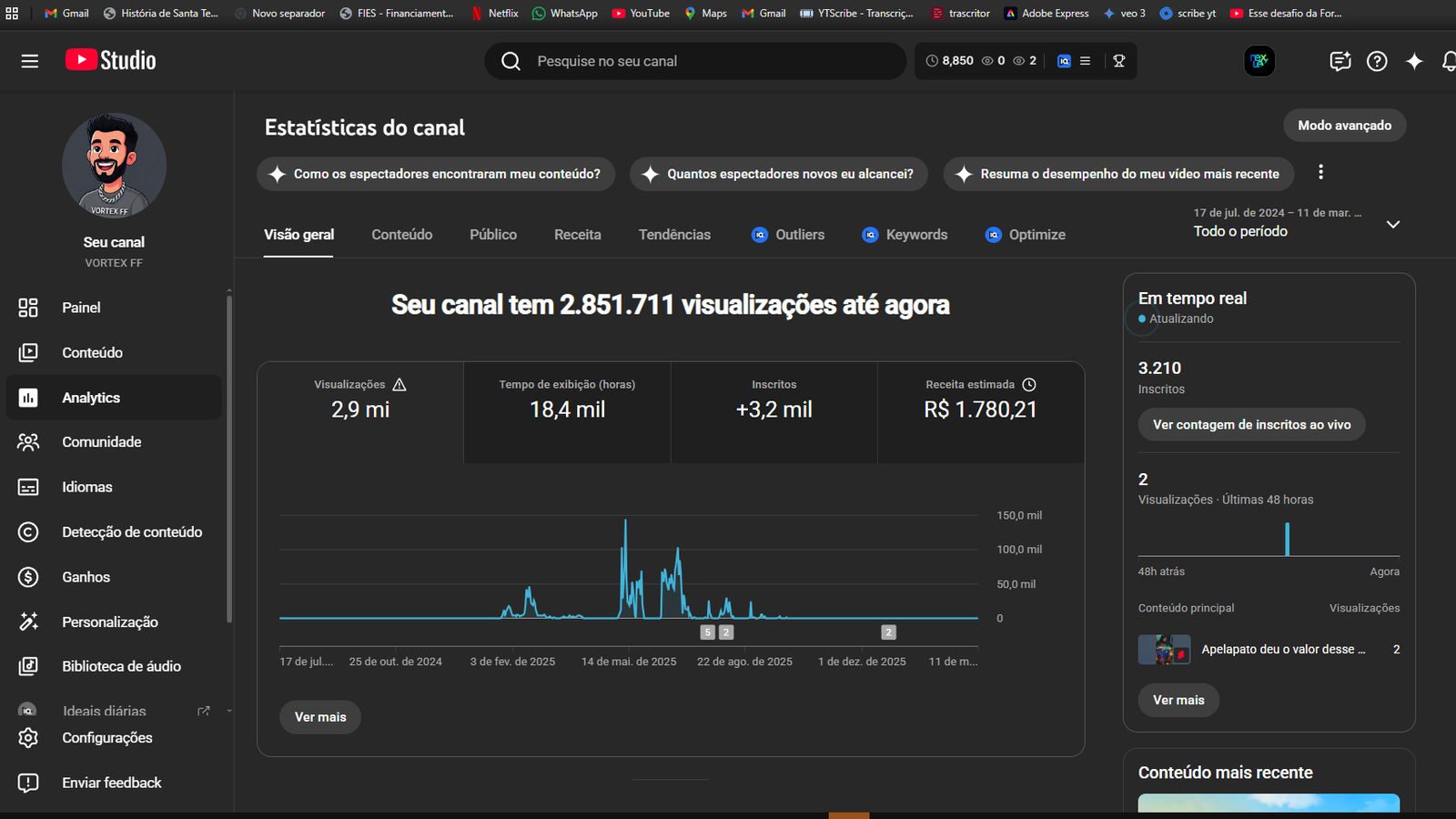The image size is (1456, 819).
Task: Open the Keywords tab
Action: [905, 235]
